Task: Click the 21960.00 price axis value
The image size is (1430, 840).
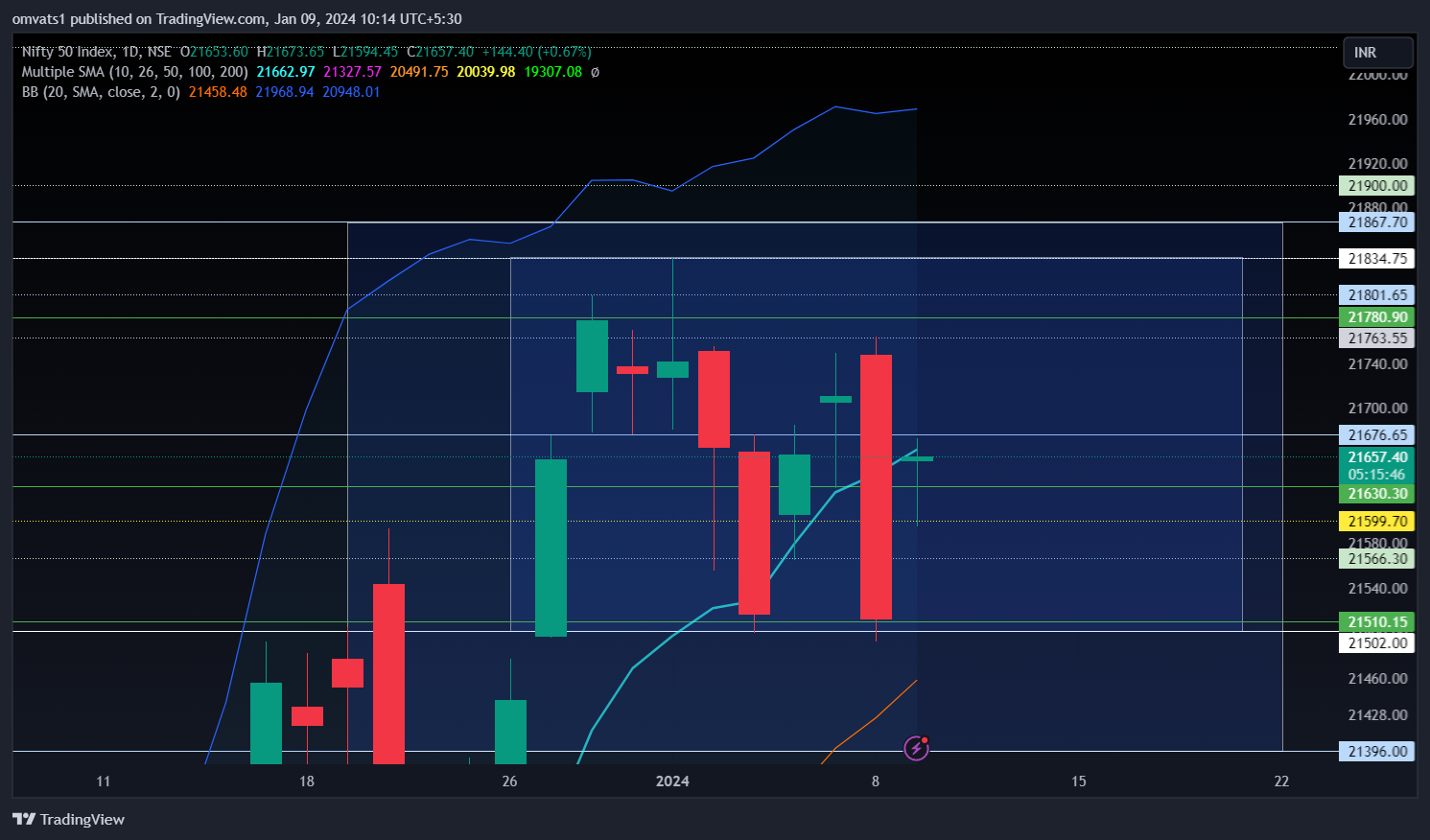Action: (1377, 120)
